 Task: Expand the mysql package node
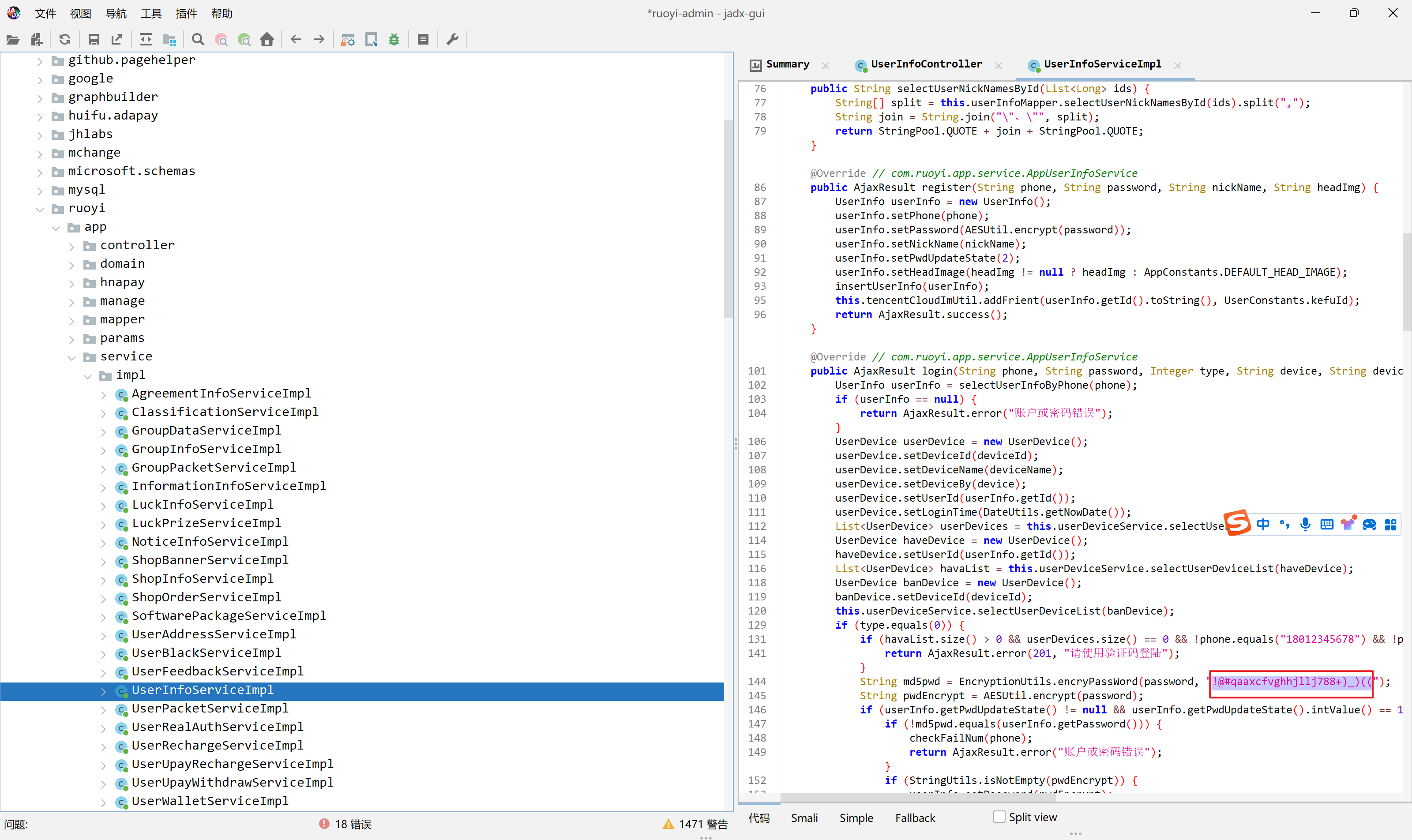[x=40, y=191]
